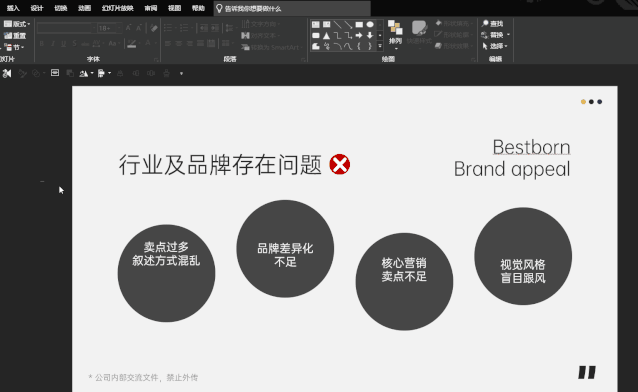Expand the 节 (Section) dropdown
The image size is (638, 392).
click(x=14, y=47)
